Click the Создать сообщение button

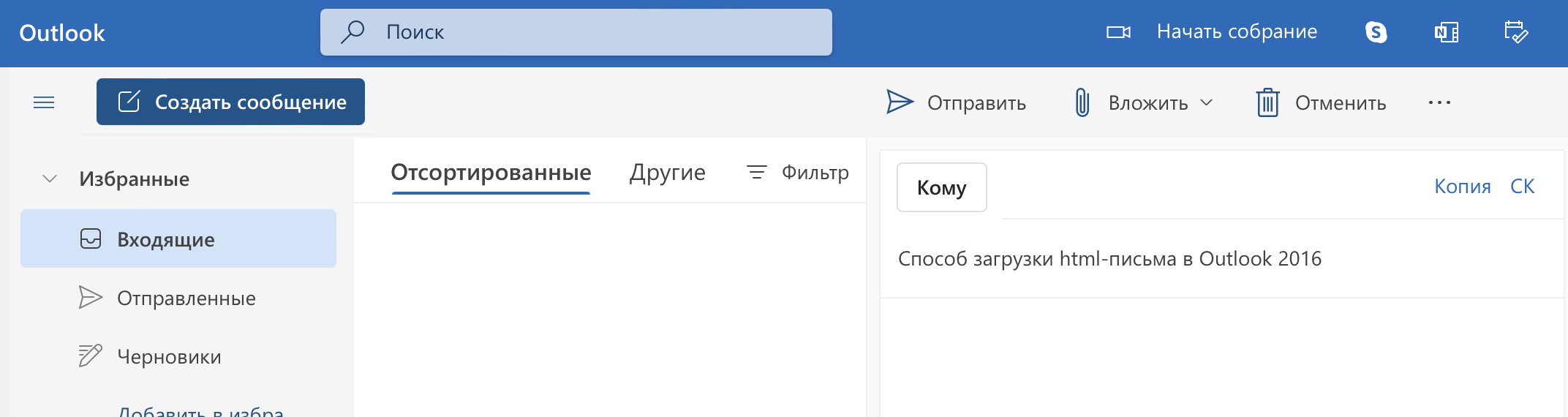coord(230,102)
